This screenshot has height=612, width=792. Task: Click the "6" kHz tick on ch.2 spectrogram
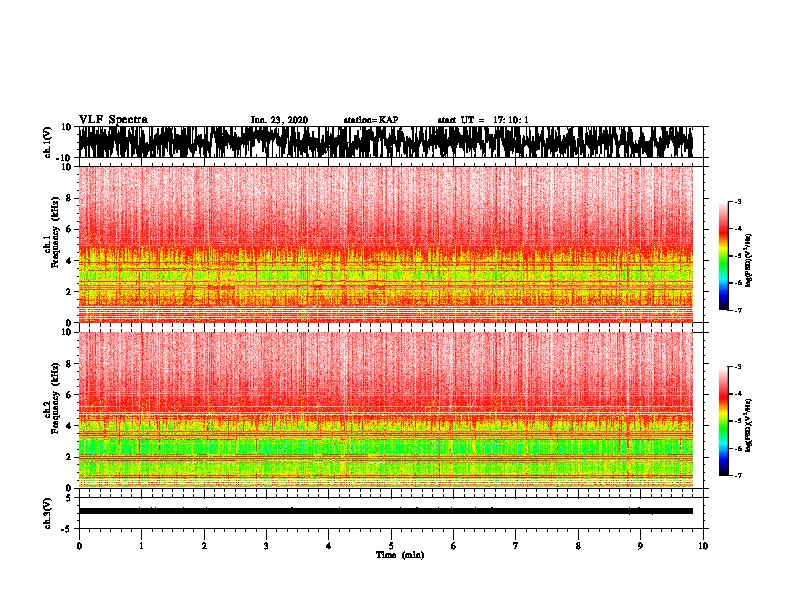70,394
